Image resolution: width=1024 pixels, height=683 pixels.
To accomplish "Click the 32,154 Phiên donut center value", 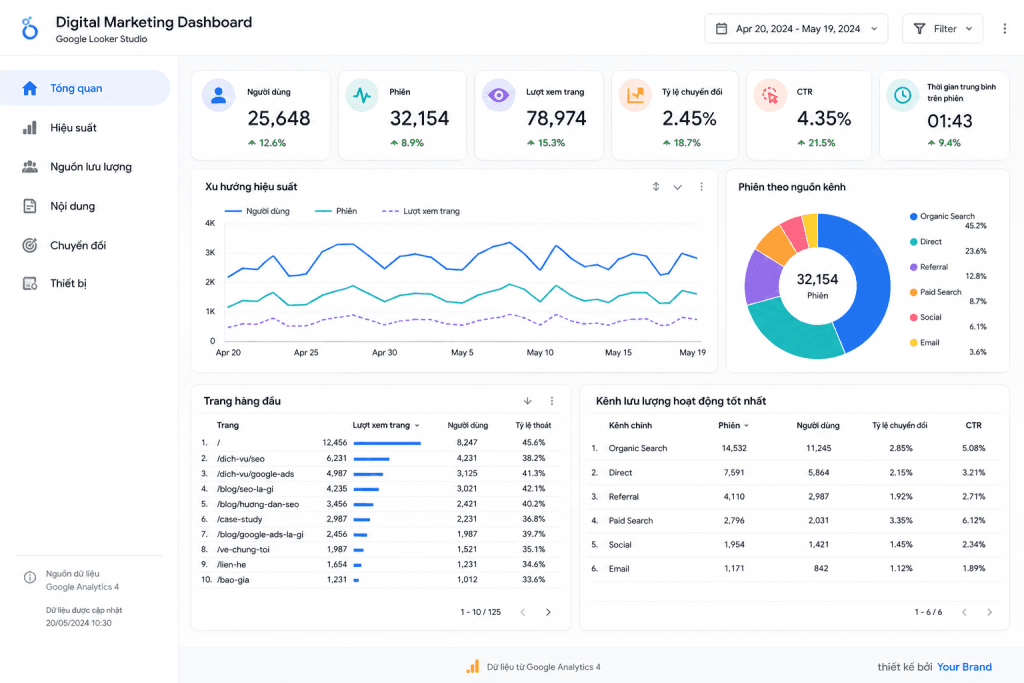I will [817, 279].
